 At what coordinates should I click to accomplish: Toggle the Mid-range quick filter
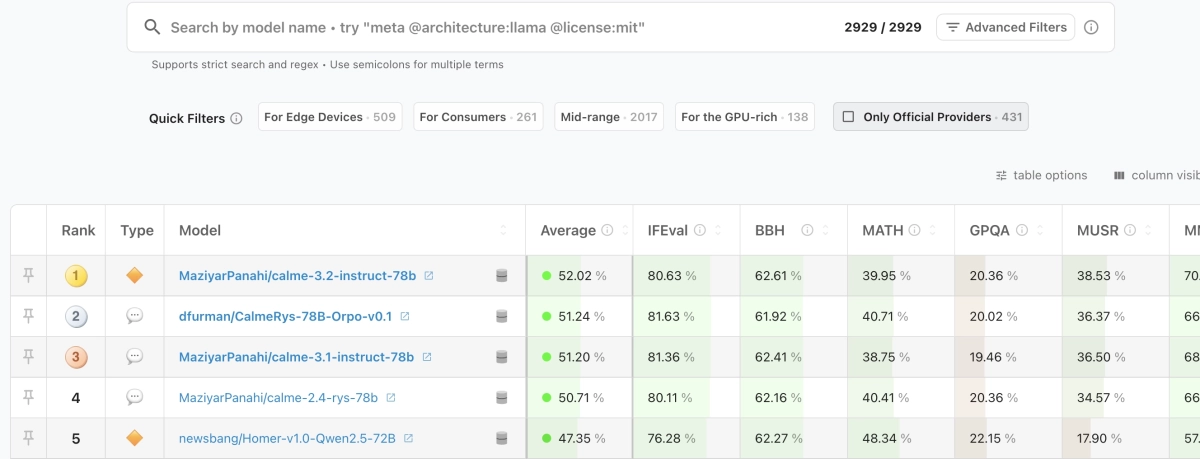(x=608, y=117)
